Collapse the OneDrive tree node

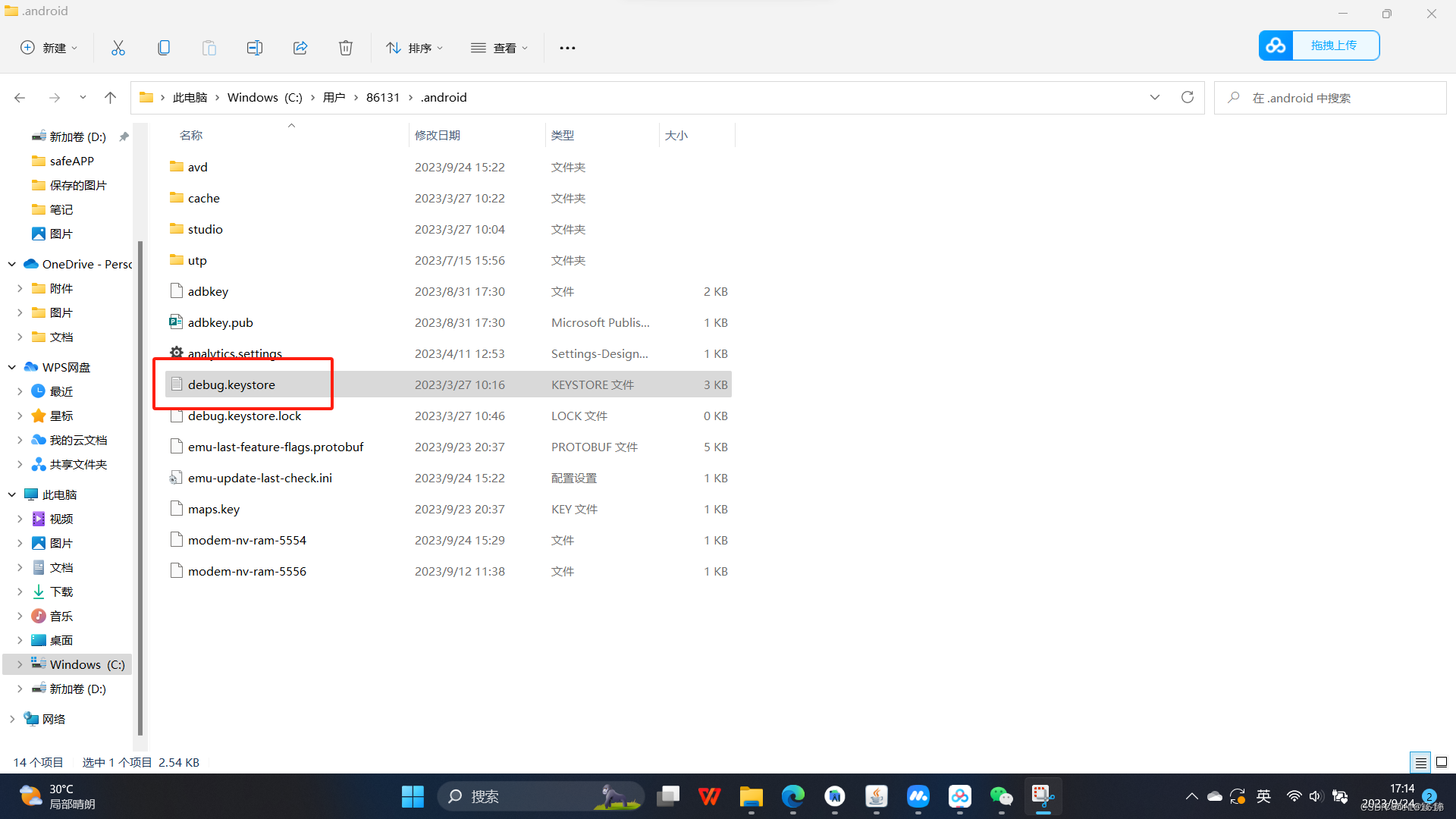point(12,264)
